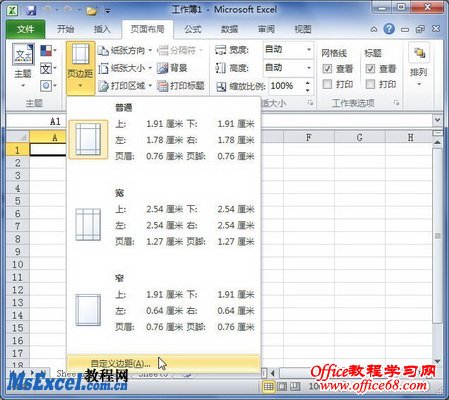Expand the quick access toolbar customize arrow
449x400 pixels.
pos(108,11)
